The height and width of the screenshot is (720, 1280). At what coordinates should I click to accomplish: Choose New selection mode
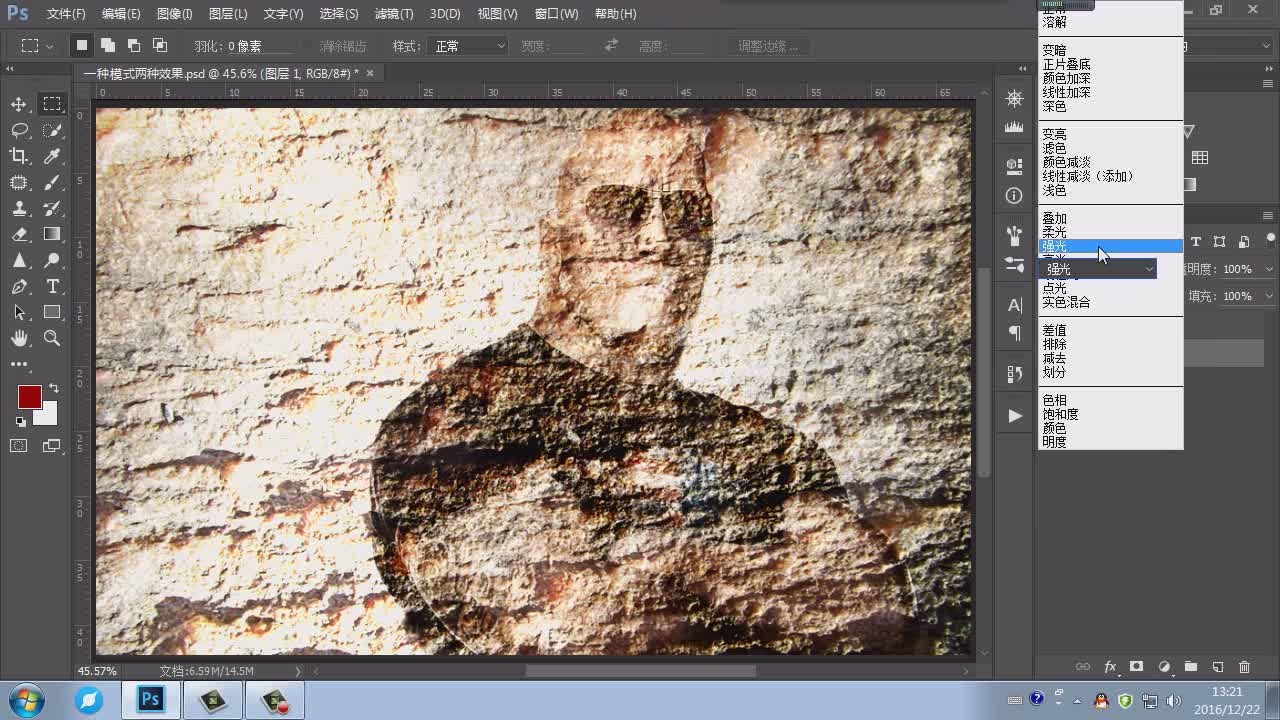[81, 46]
